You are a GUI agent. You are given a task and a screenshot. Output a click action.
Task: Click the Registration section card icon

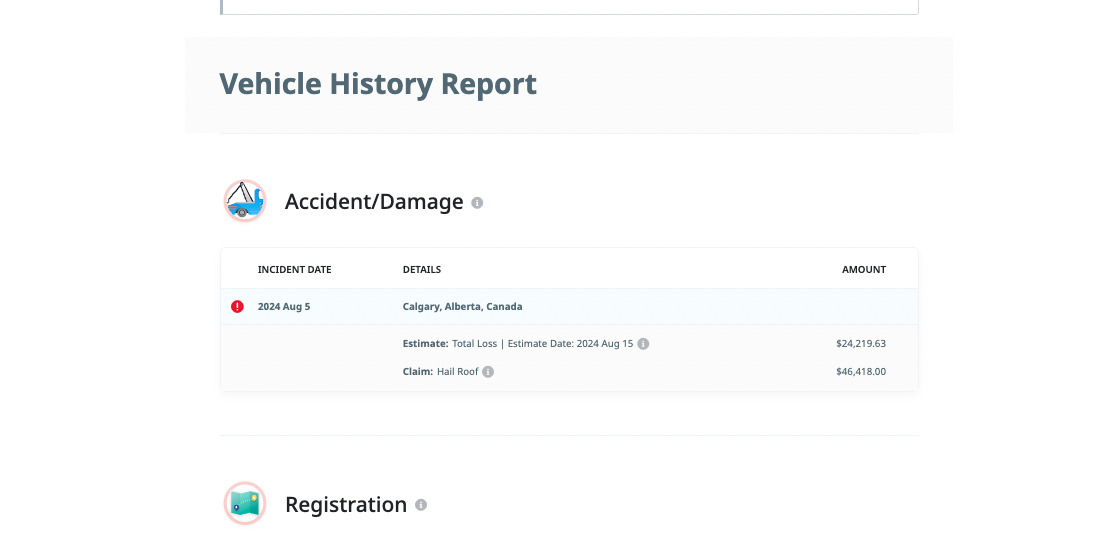click(245, 504)
